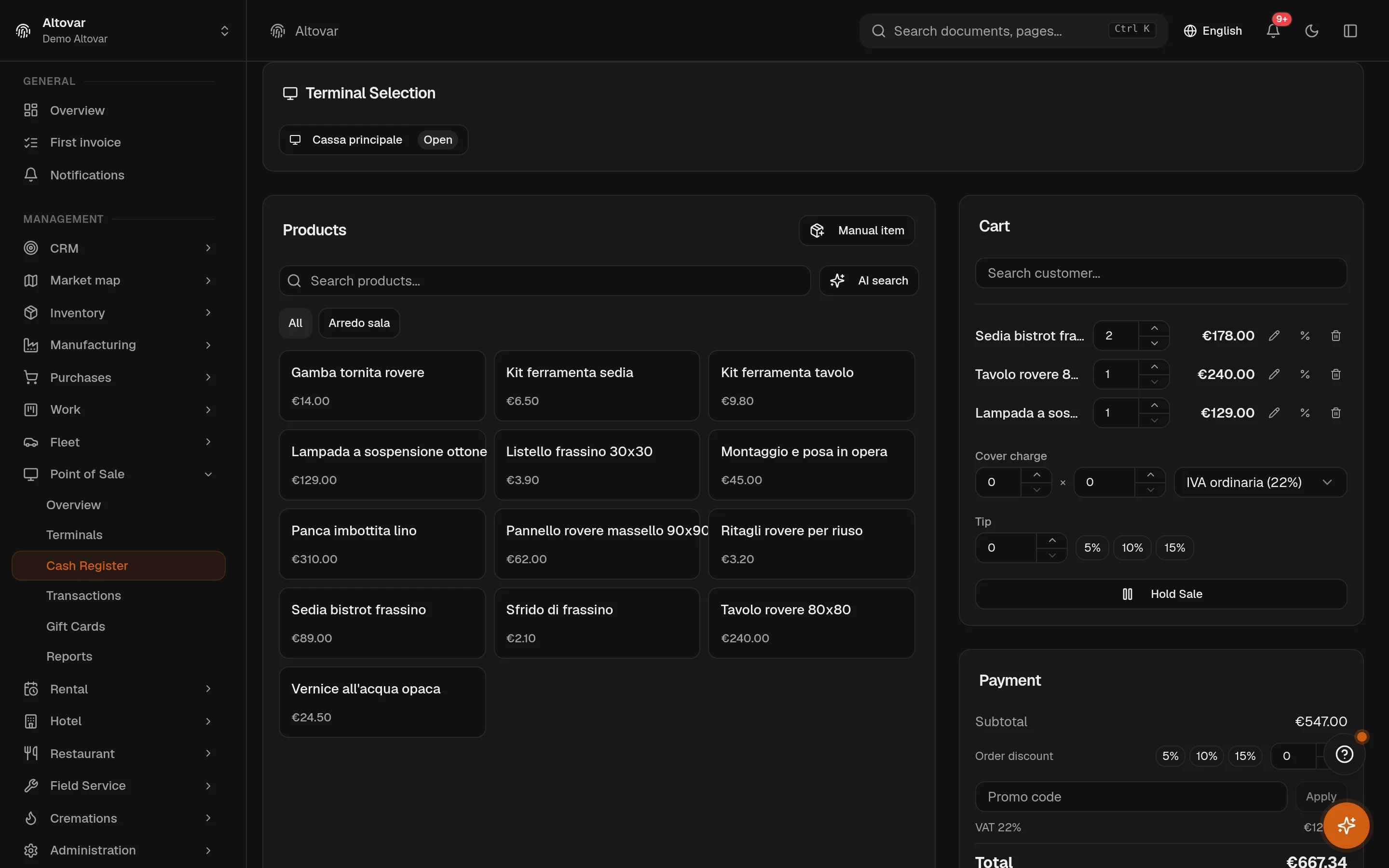Image resolution: width=1389 pixels, height=868 pixels.
Task: Expand the Restaurant section
Action: [118, 753]
